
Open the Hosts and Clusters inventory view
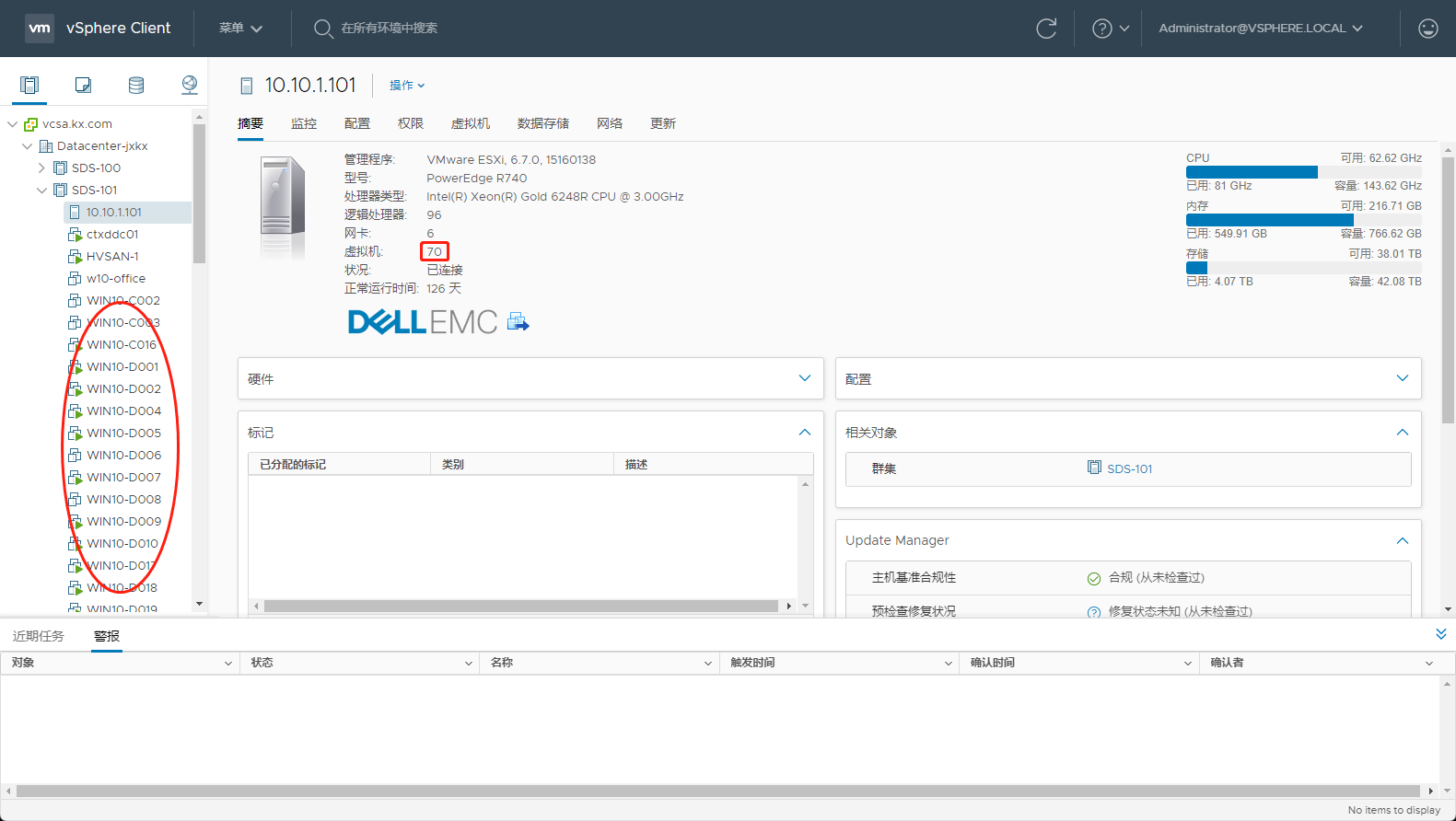pyautogui.click(x=29, y=86)
